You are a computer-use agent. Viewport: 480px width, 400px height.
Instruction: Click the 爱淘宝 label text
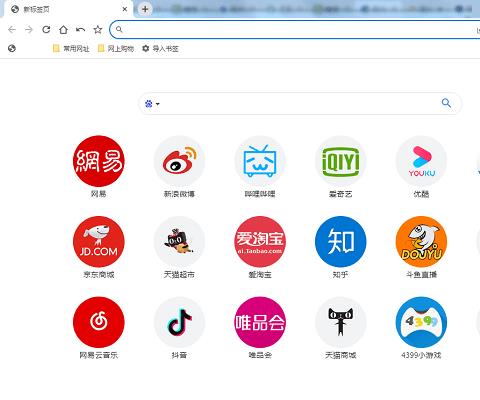pos(260,274)
